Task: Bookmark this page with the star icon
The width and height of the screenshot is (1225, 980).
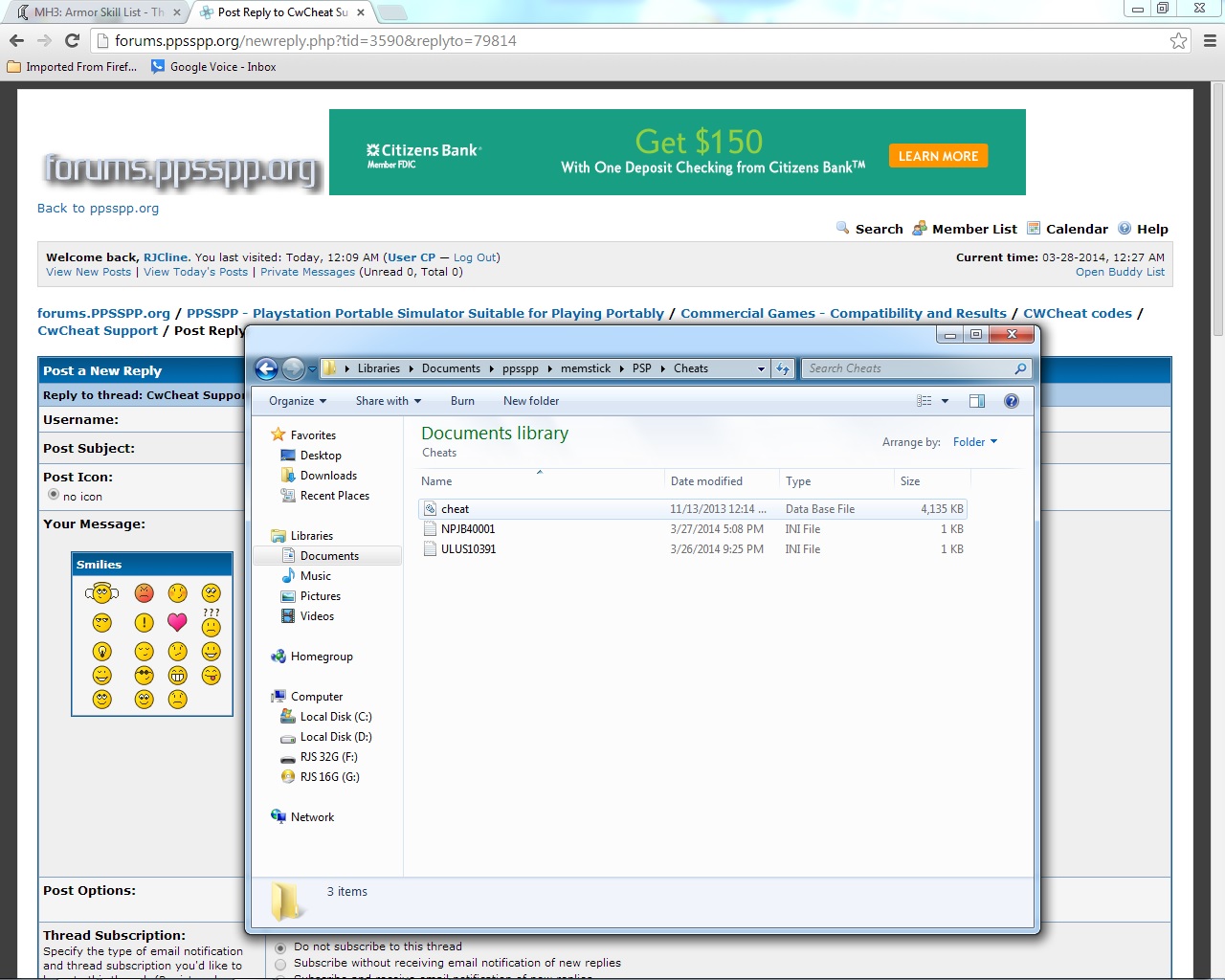Action: click(x=1178, y=40)
